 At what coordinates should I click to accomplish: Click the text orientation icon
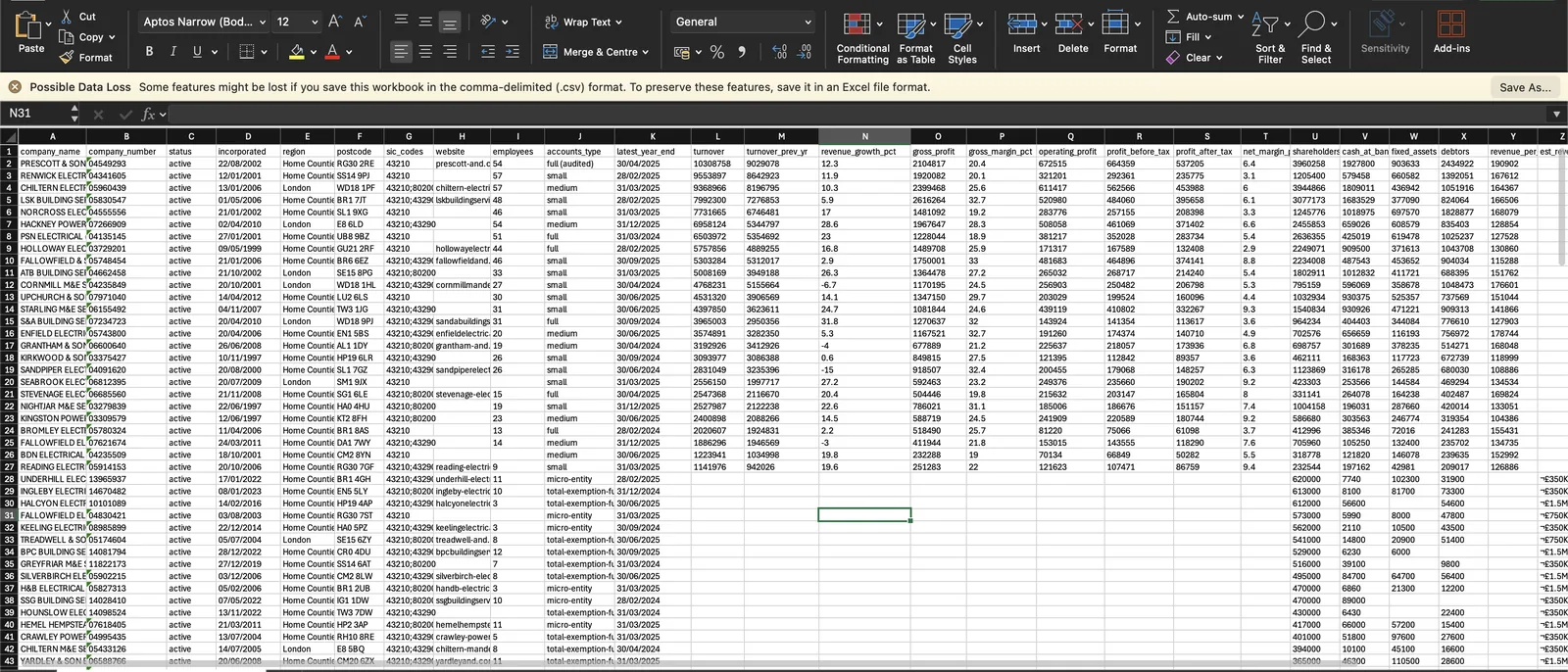(x=488, y=22)
